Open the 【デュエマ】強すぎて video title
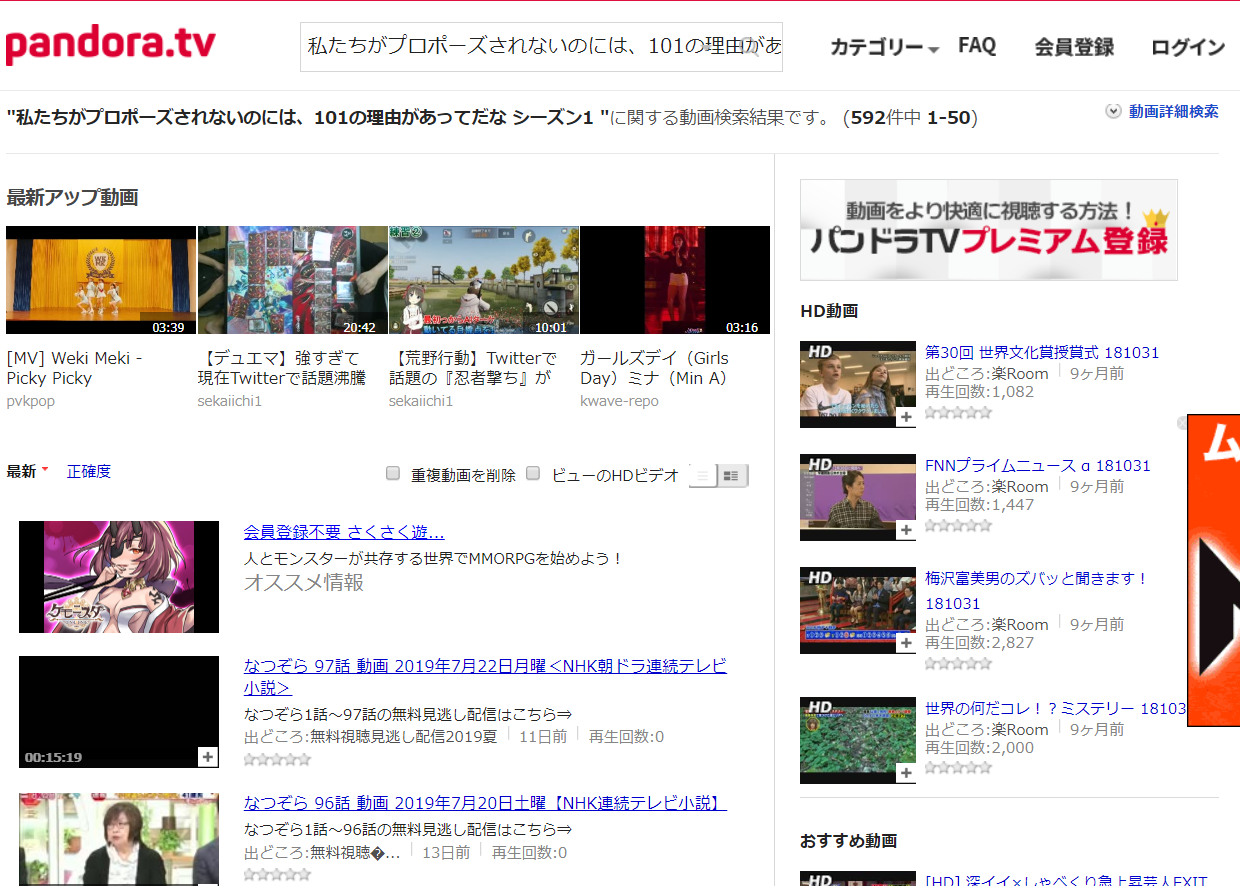The image size is (1240, 886). (282, 368)
